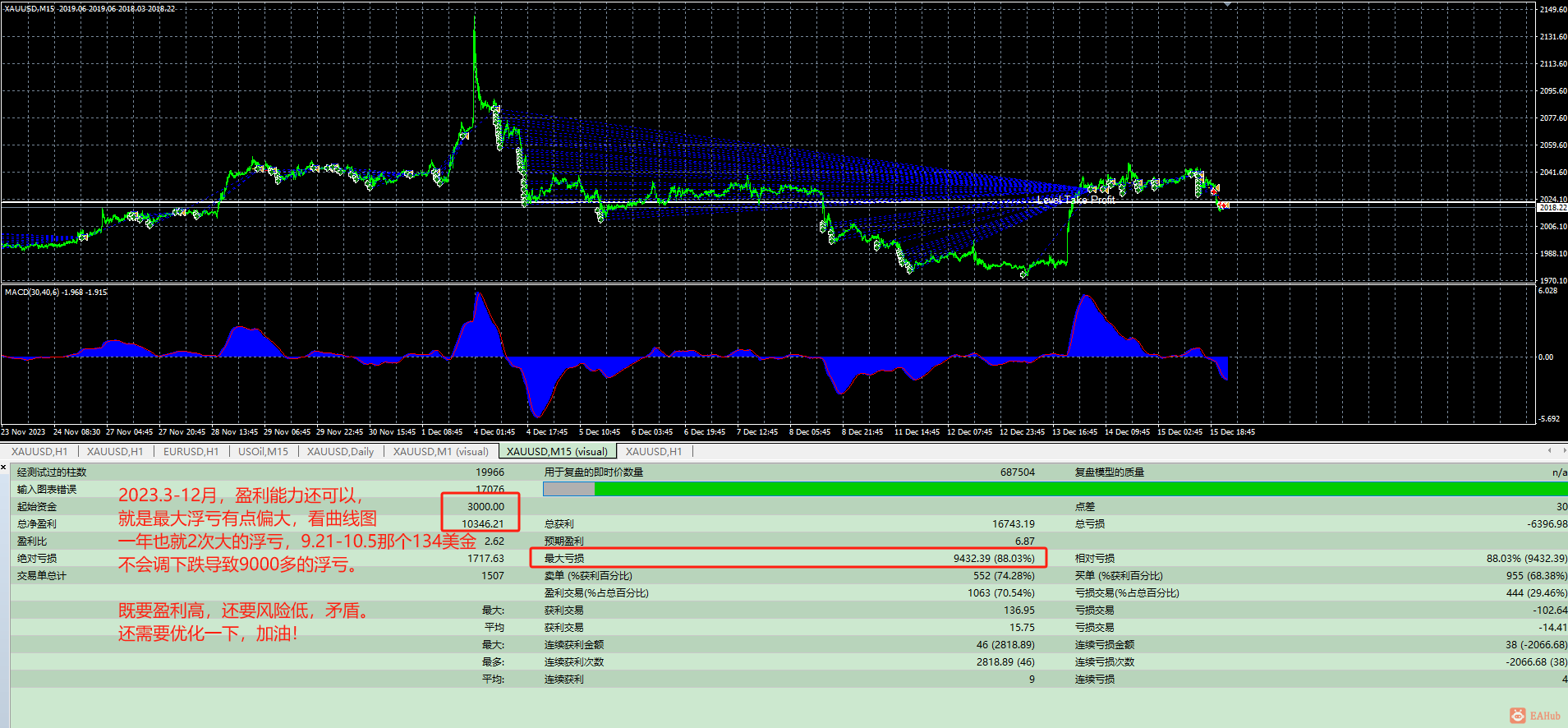Screen dimensions: 1568x728
Task: Click the gross loss value -6396.98
Action: pyautogui.click(x=1547, y=524)
